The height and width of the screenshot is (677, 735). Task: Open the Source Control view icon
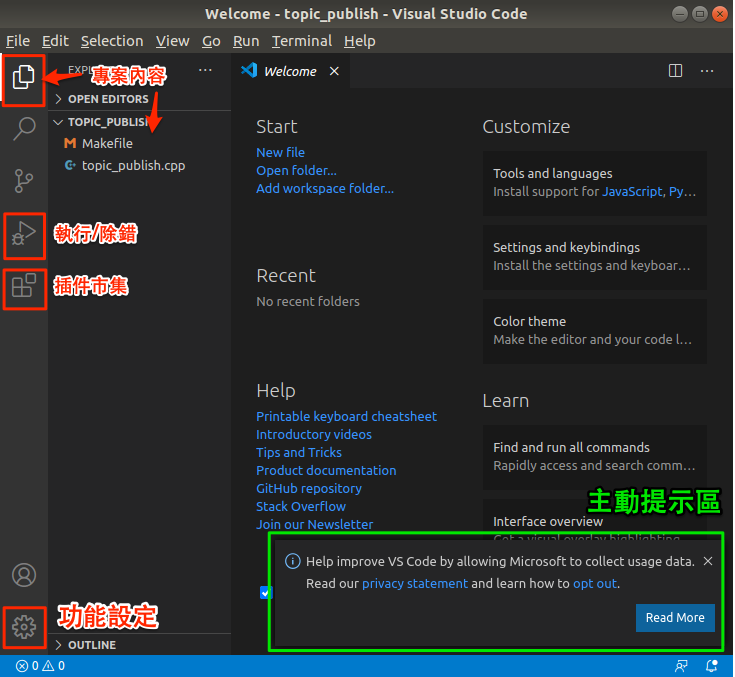click(x=23, y=181)
